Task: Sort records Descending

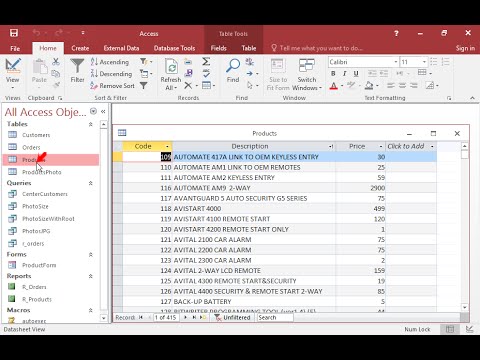Action: click(x=111, y=74)
